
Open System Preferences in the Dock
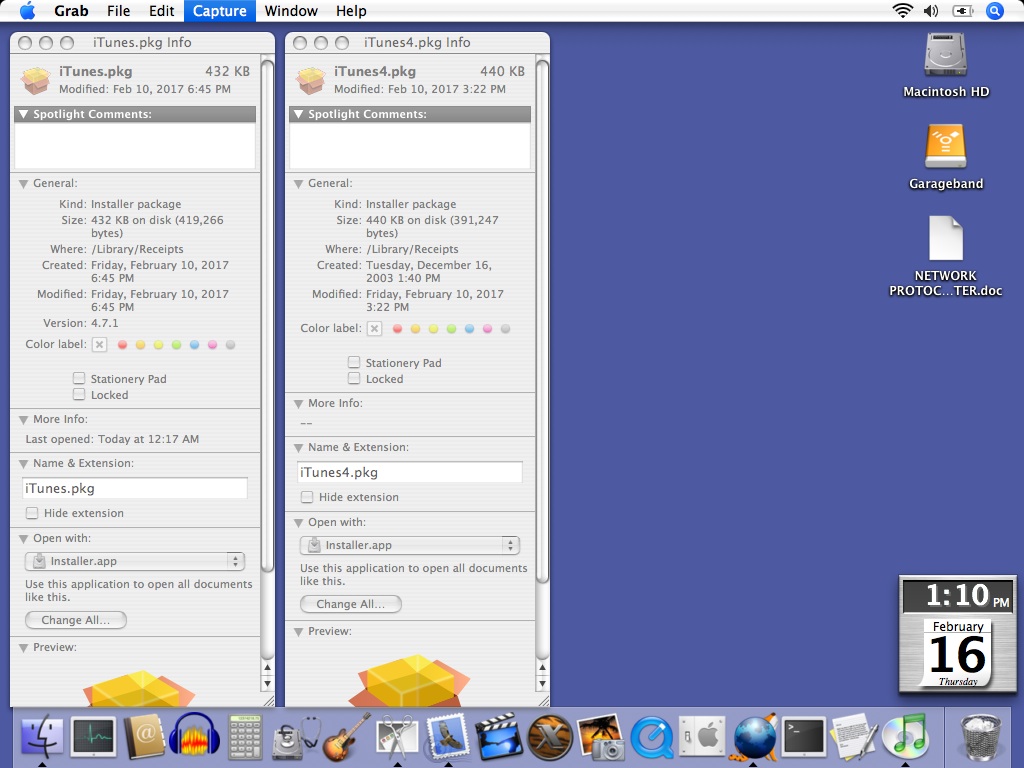pos(702,737)
